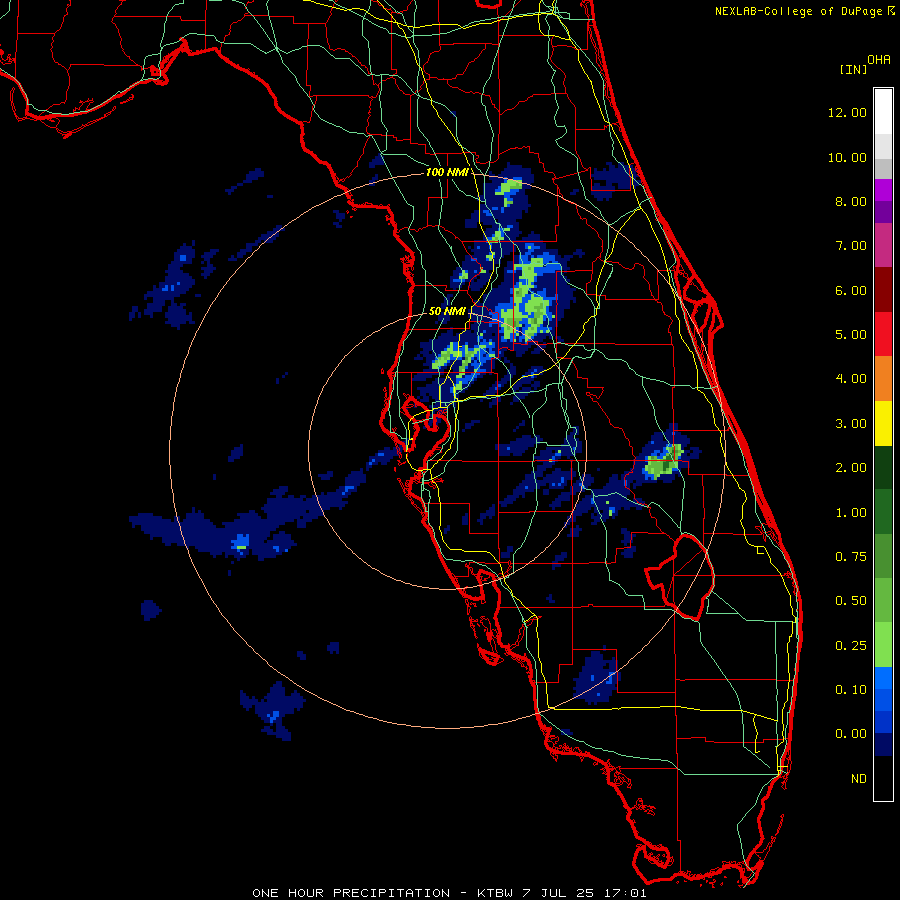Click the 4.00 legend value
The image size is (900, 900).
point(851,379)
